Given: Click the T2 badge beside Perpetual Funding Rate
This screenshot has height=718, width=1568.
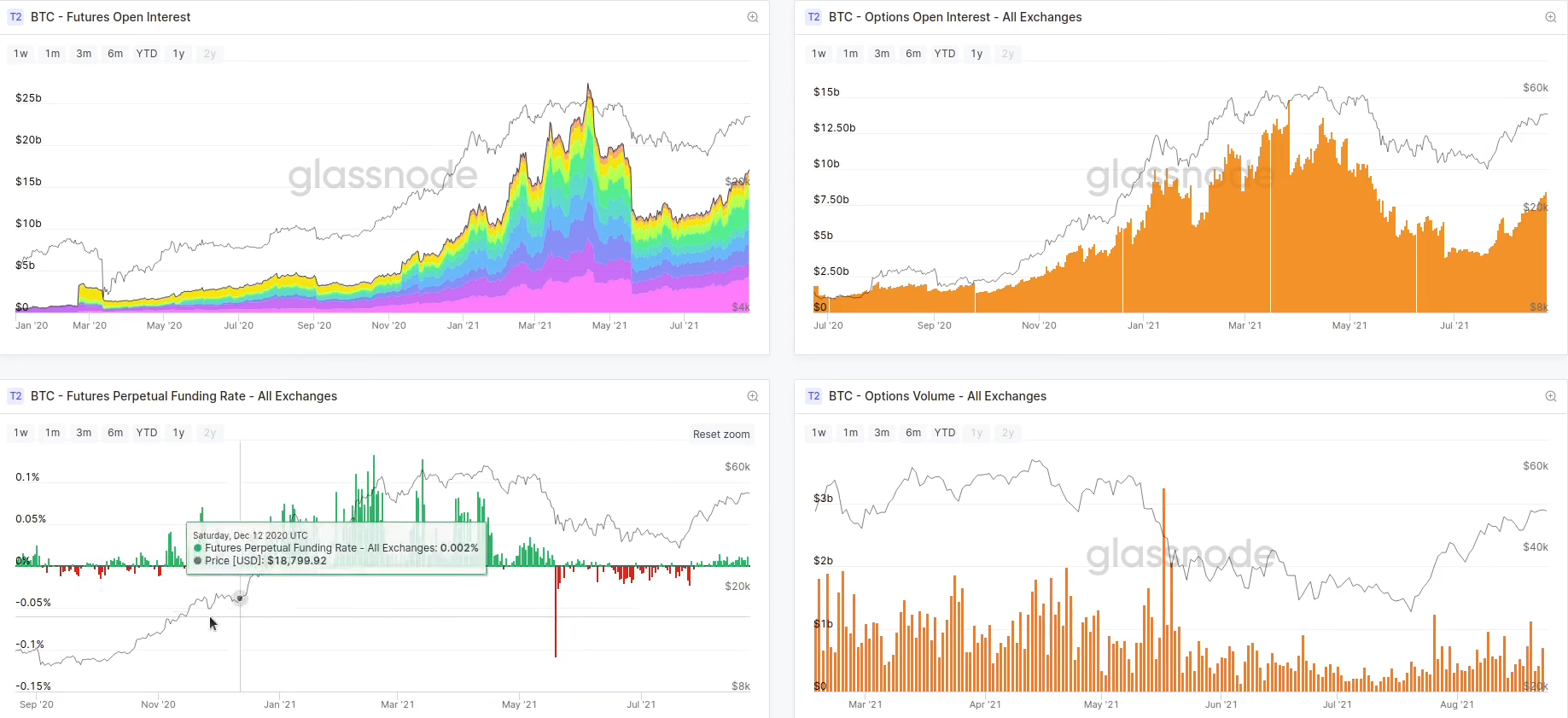Looking at the screenshot, I should coord(15,396).
